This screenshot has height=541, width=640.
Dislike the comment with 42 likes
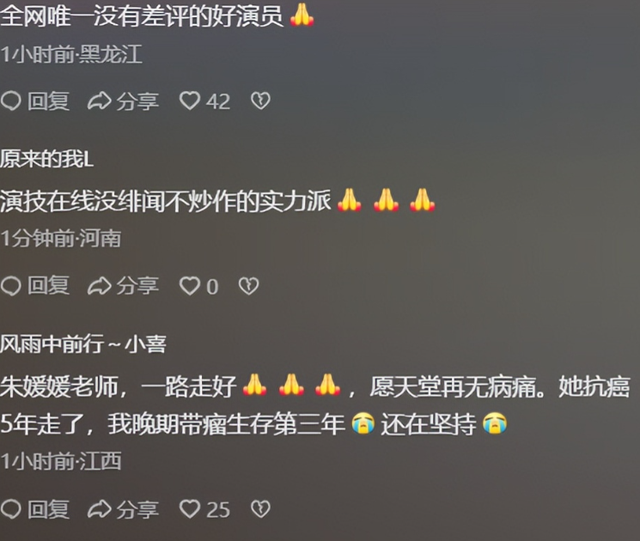click(260, 101)
